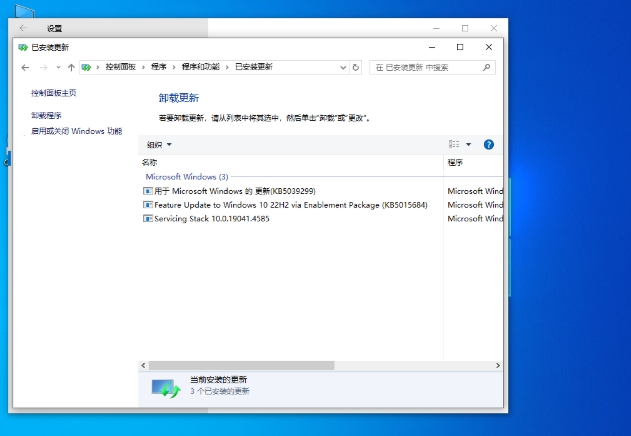Click the back navigation arrow
Screen dimensions: 631x436
coord(26,67)
